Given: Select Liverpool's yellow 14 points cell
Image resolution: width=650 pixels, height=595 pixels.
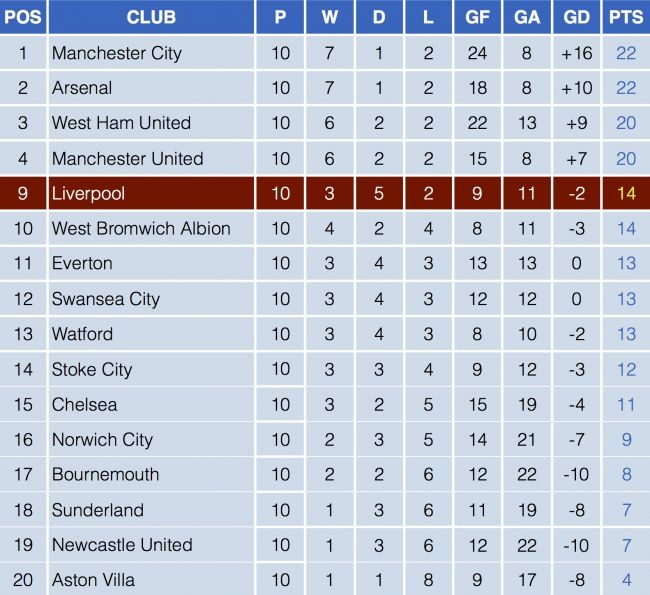Looking at the screenshot, I should tap(626, 193).
